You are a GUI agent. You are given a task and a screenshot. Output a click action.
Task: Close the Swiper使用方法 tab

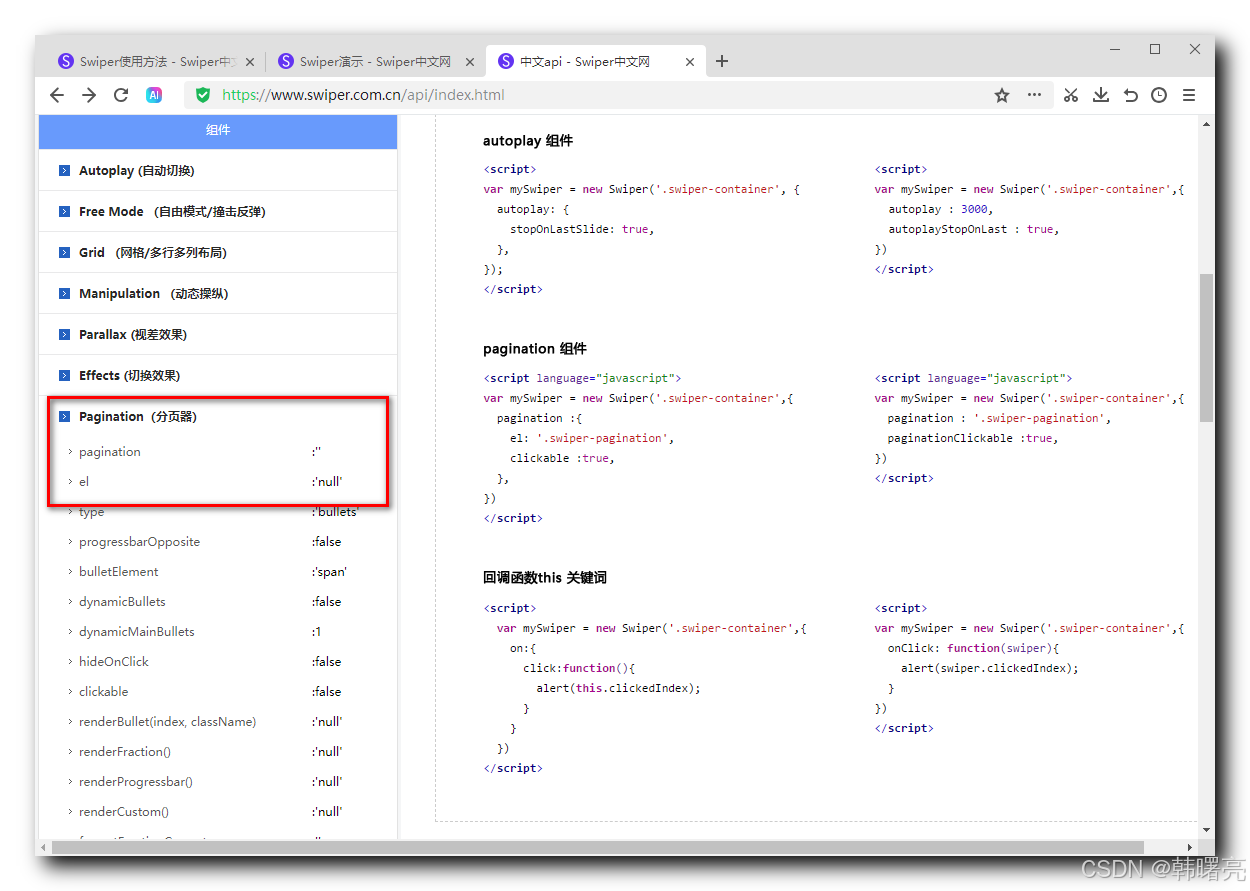tap(250, 62)
